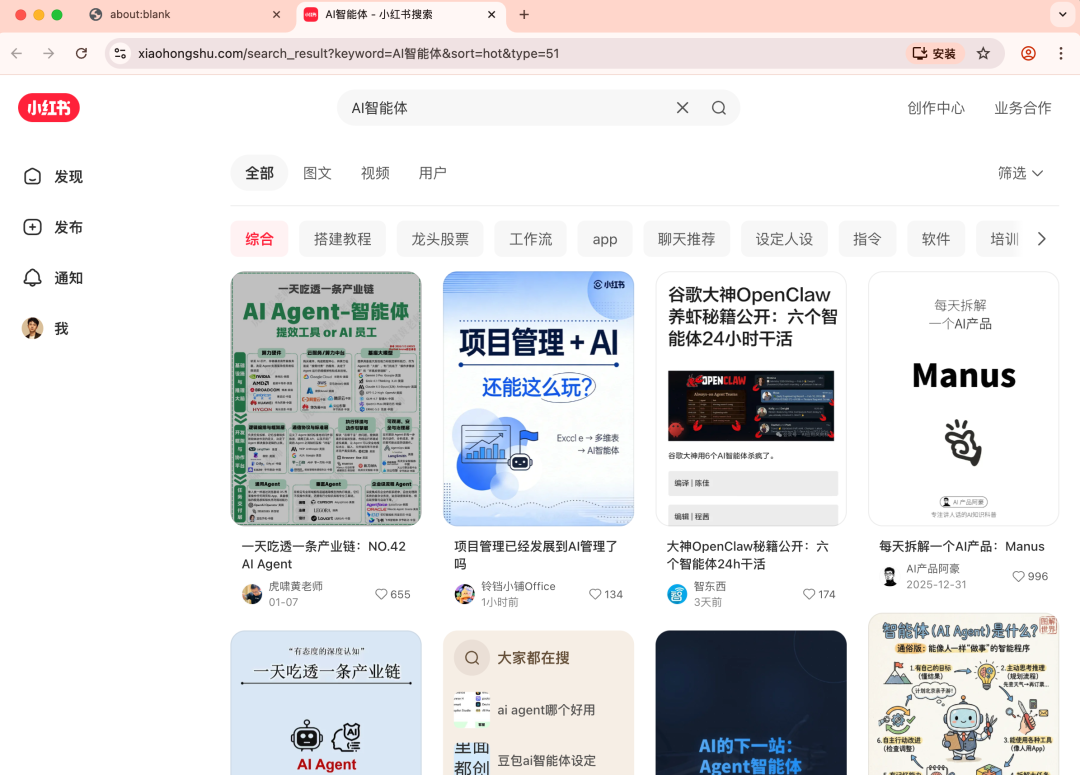1080x775 pixels.
Task: Open 通知 bell in sidebar
Action: click(x=54, y=278)
